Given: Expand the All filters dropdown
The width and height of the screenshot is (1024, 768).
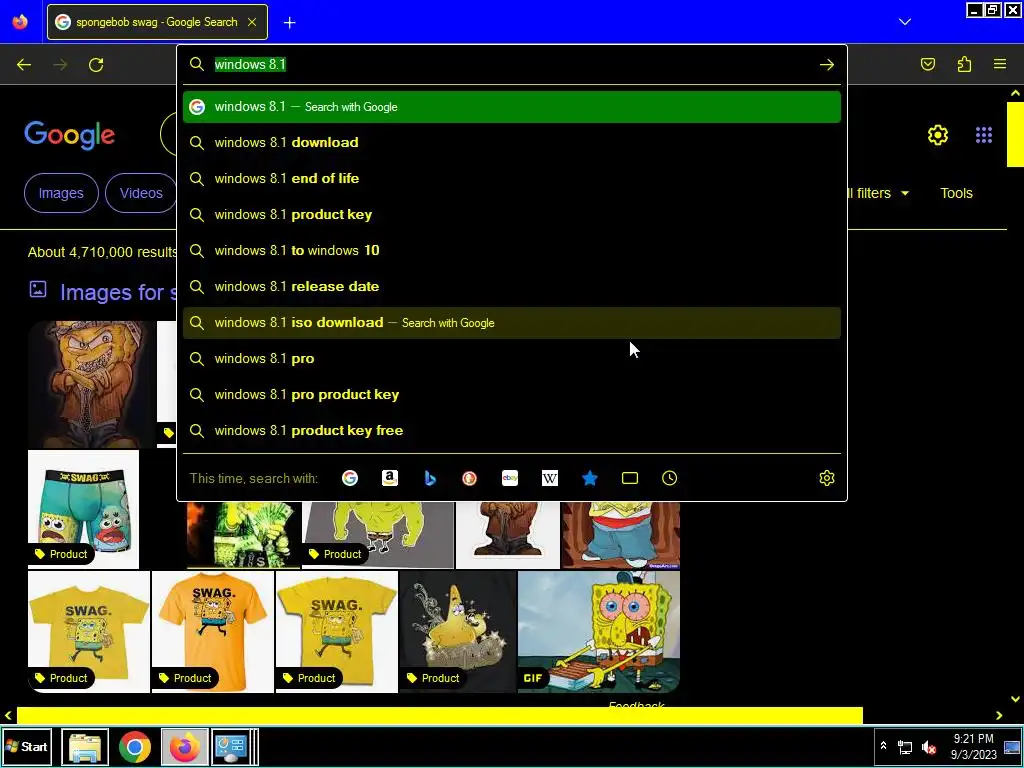Looking at the screenshot, I should [x=878, y=193].
